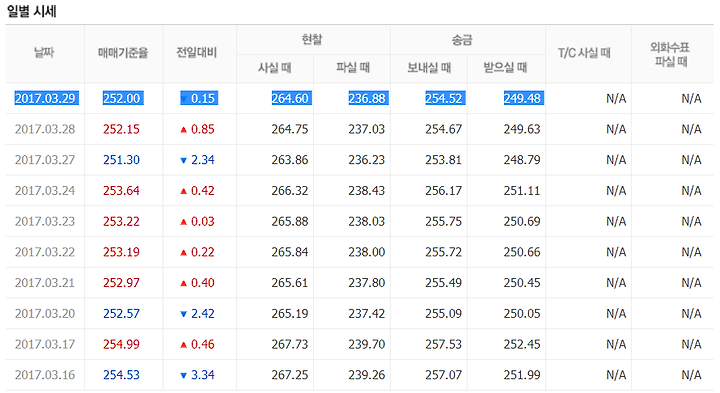The height and width of the screenshot is (393, 720).
Task: Click the 257.07 remittance send value
Action: point(444,375)
